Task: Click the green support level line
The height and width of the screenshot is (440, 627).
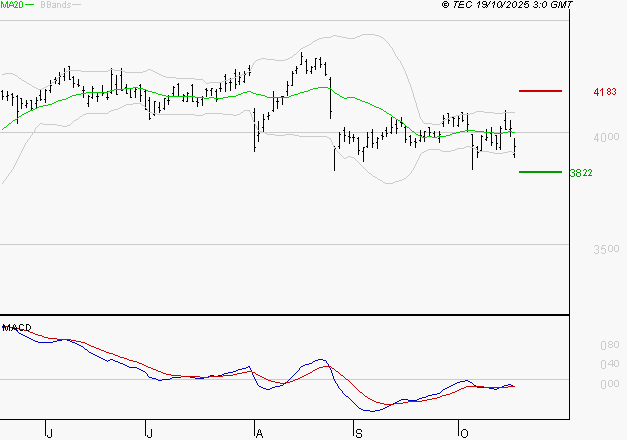Action: pos(540,172)
